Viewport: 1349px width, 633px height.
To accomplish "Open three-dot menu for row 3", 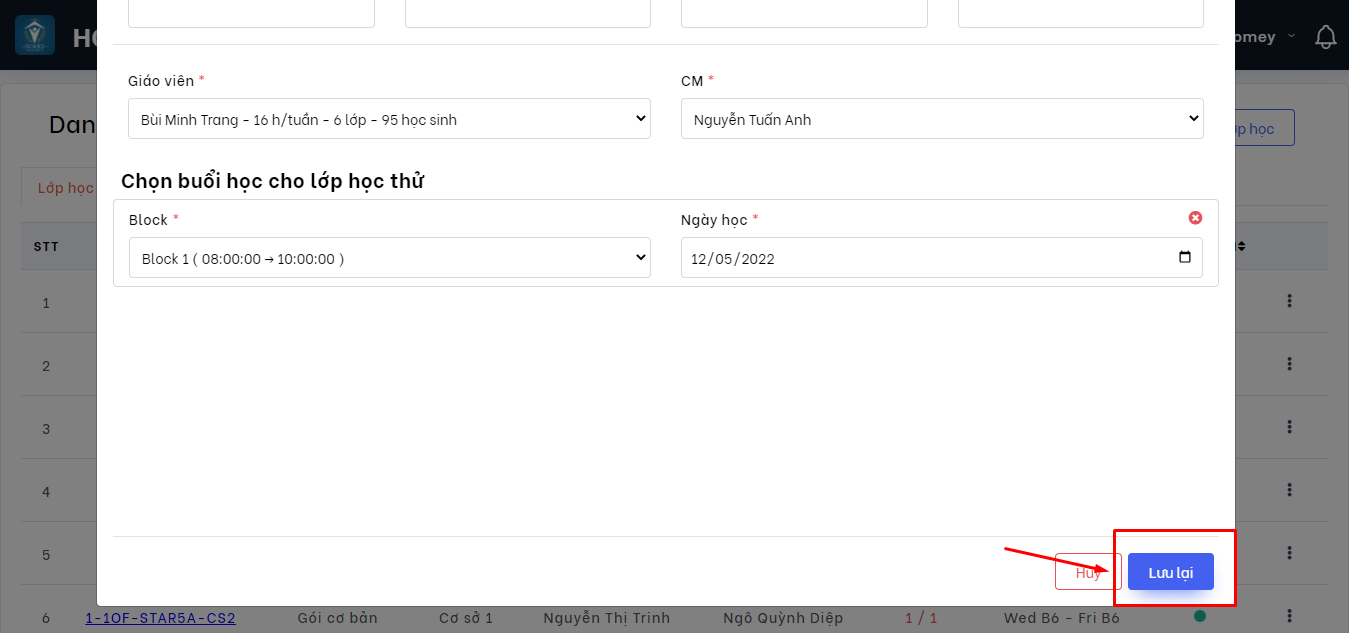I will pos(1289,428).
